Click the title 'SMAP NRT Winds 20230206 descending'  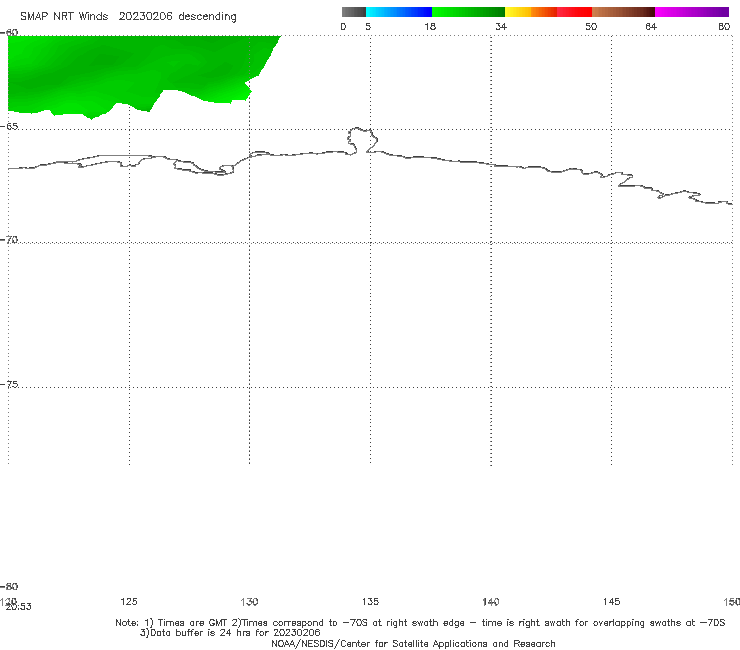128,17
